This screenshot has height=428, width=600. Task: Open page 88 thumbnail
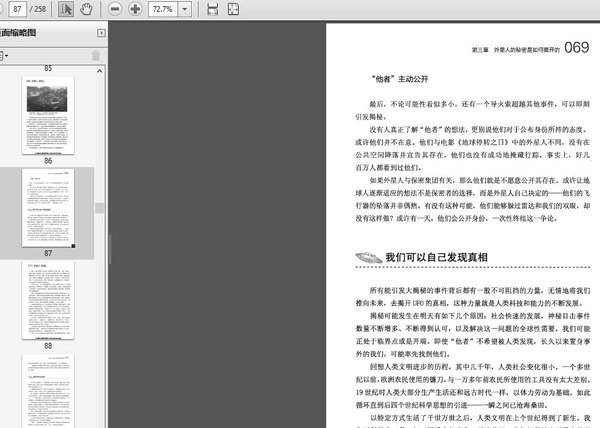(48, 301)
